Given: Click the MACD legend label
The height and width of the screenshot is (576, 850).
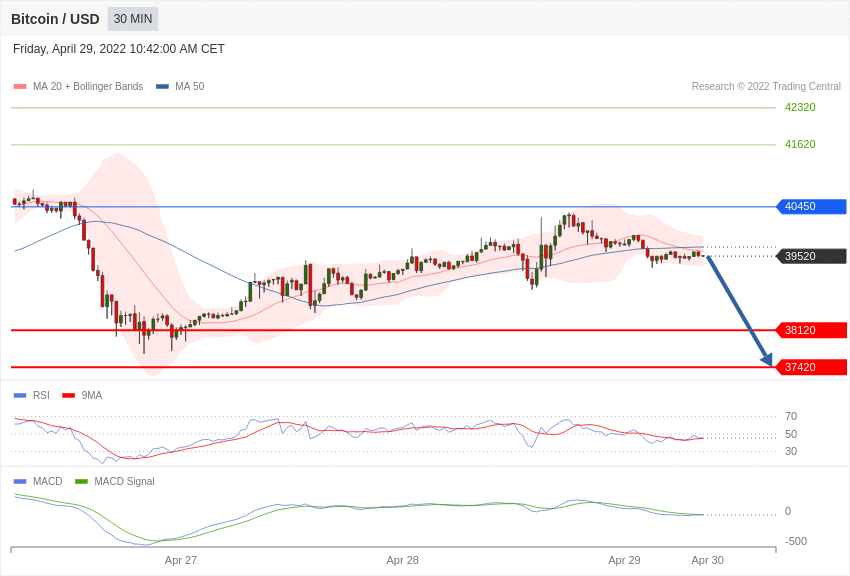Looking at the screenshot, I should tap(48, 481).
